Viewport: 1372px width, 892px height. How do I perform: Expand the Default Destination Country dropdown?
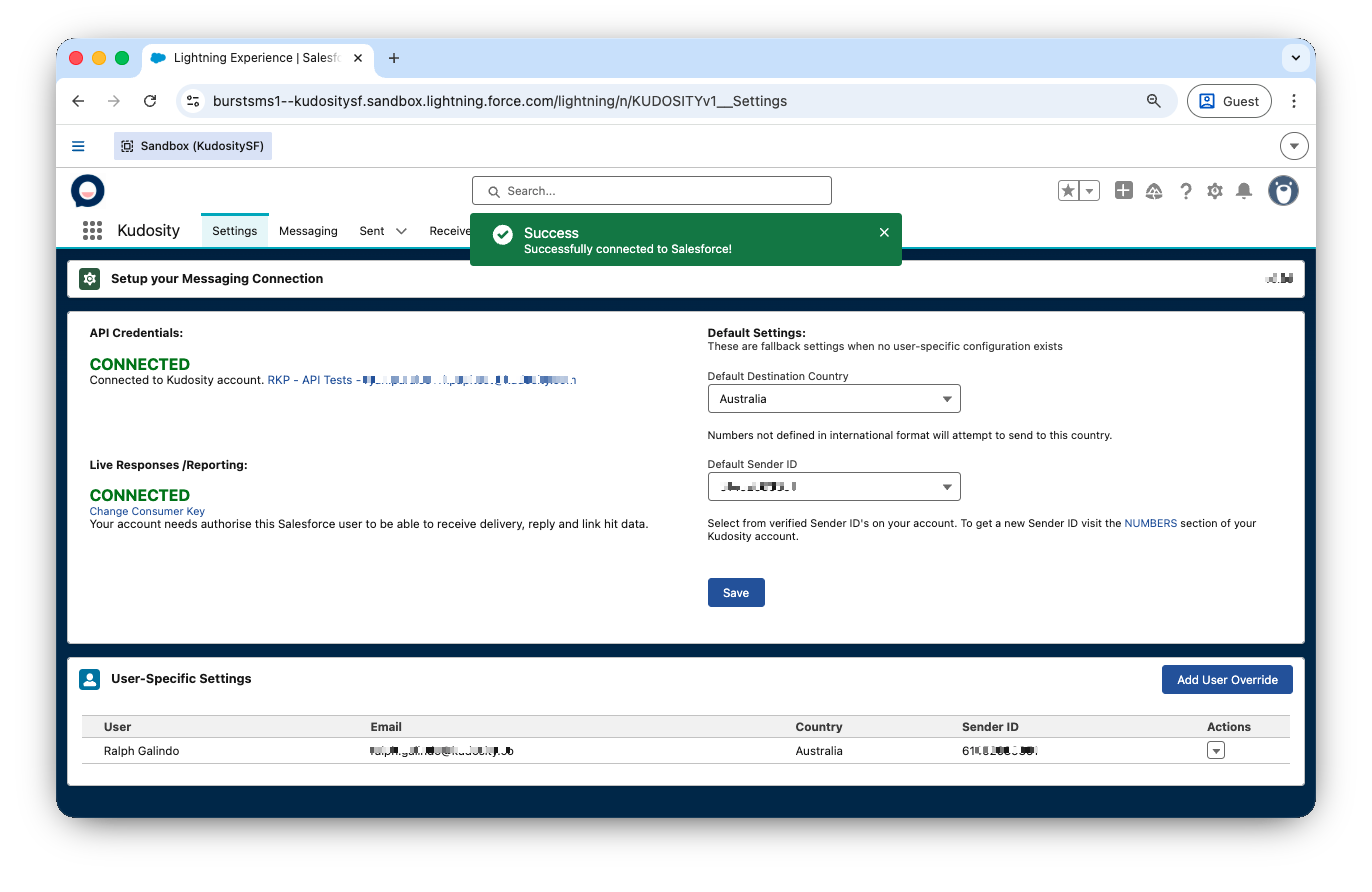(x=833, y=399)
